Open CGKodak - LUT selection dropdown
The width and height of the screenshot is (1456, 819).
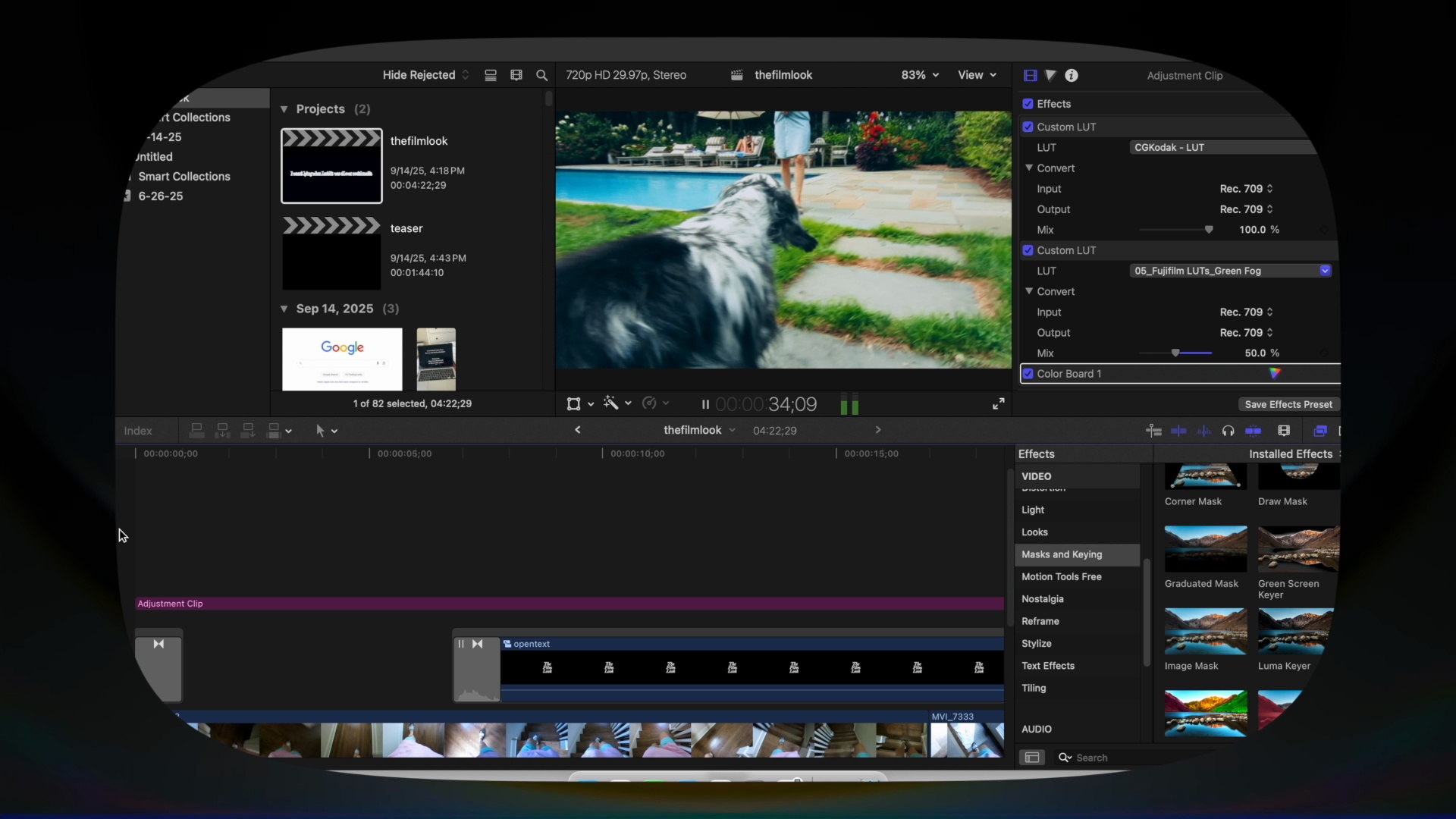tap(1225, 147)
